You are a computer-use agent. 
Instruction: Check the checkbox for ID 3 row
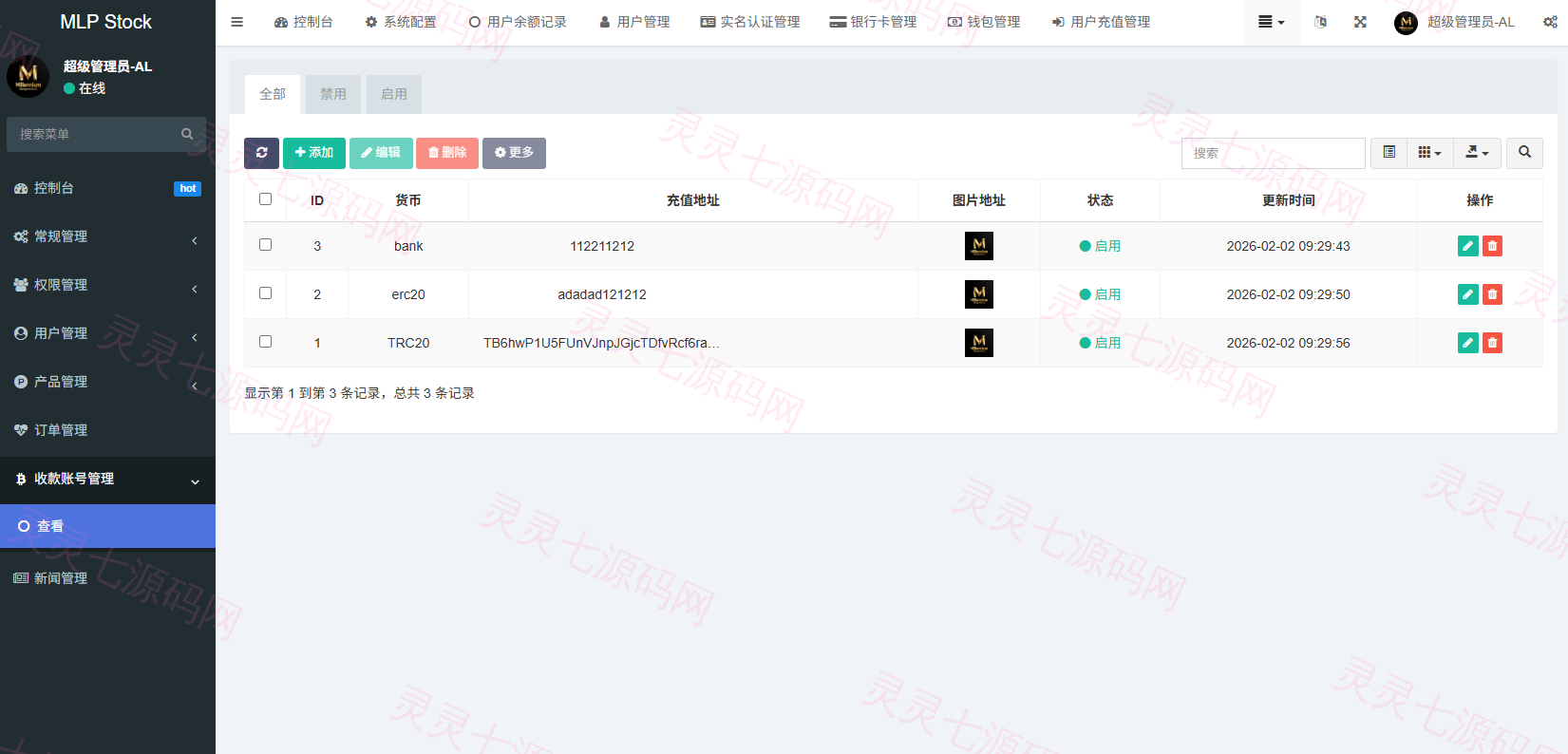(x=265, y=245)
